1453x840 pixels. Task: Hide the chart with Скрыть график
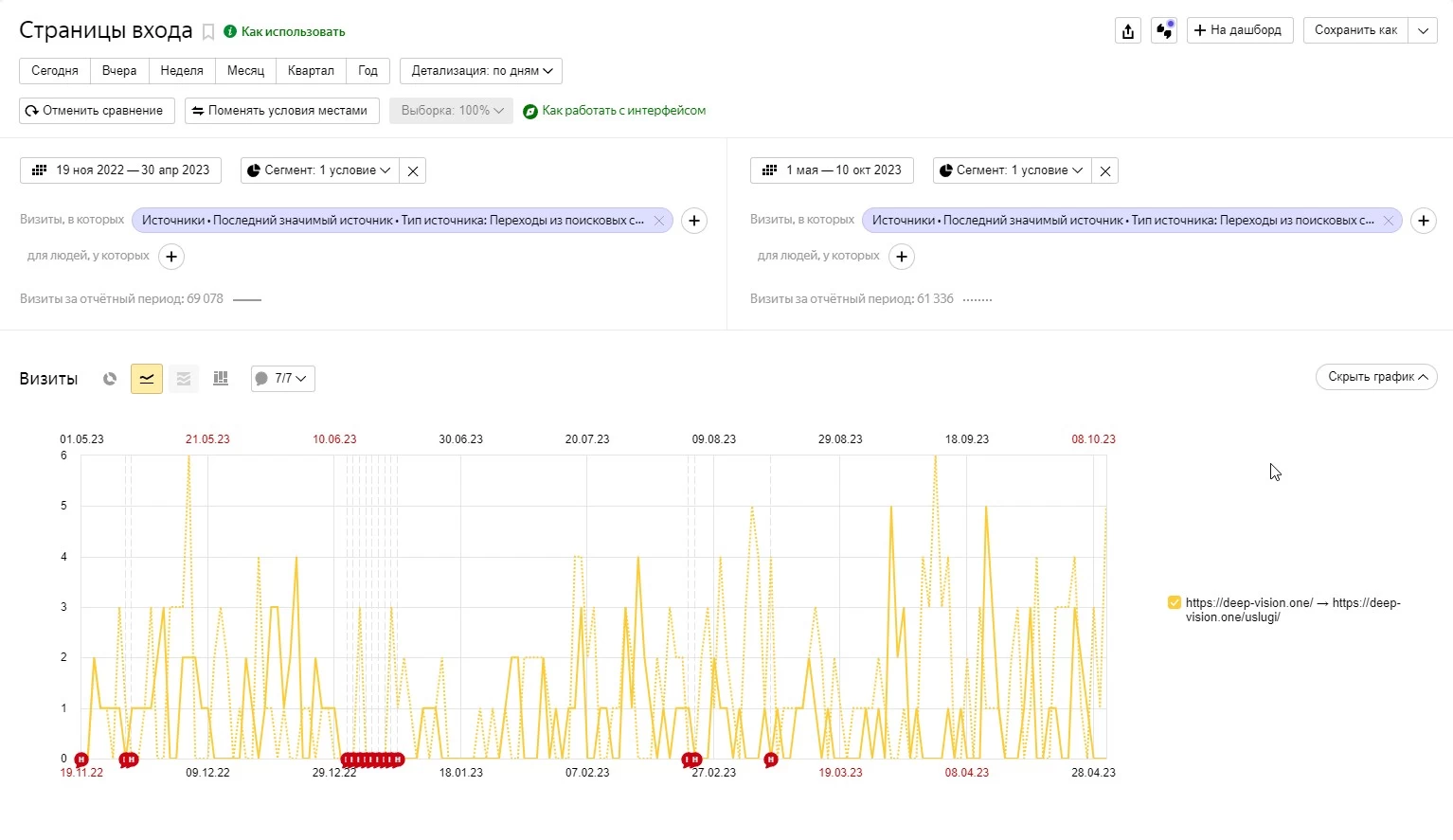pyautogui.click(x=1375, y=377)
